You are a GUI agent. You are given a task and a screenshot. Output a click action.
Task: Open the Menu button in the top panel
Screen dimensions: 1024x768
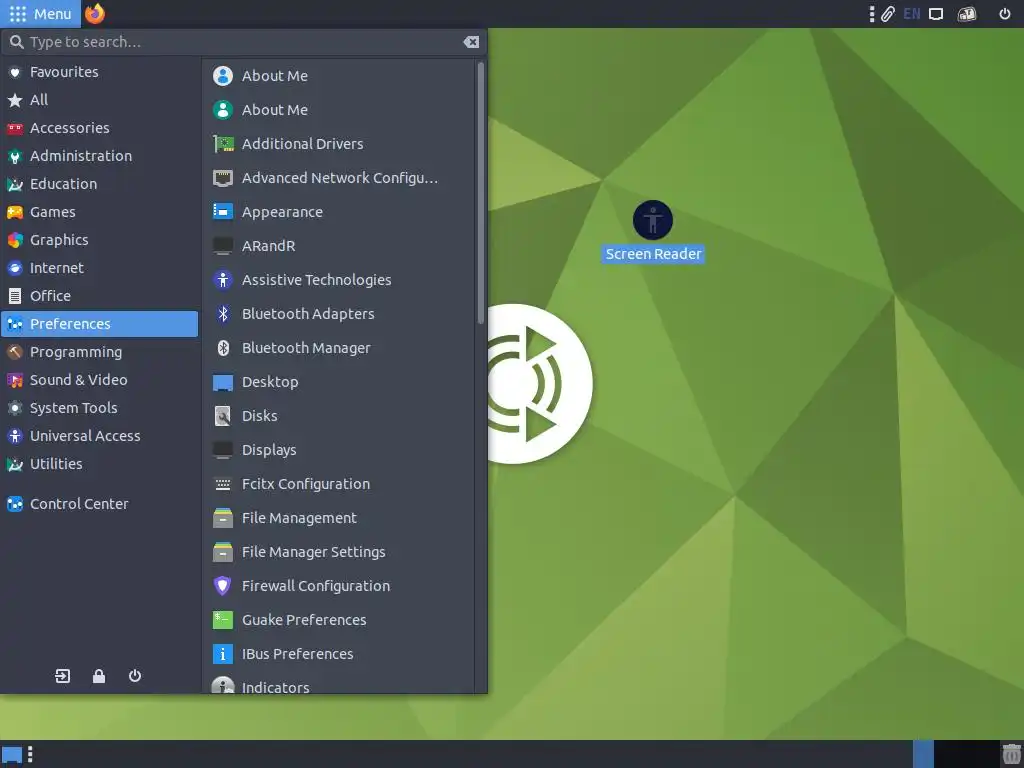tap(40, 14)
